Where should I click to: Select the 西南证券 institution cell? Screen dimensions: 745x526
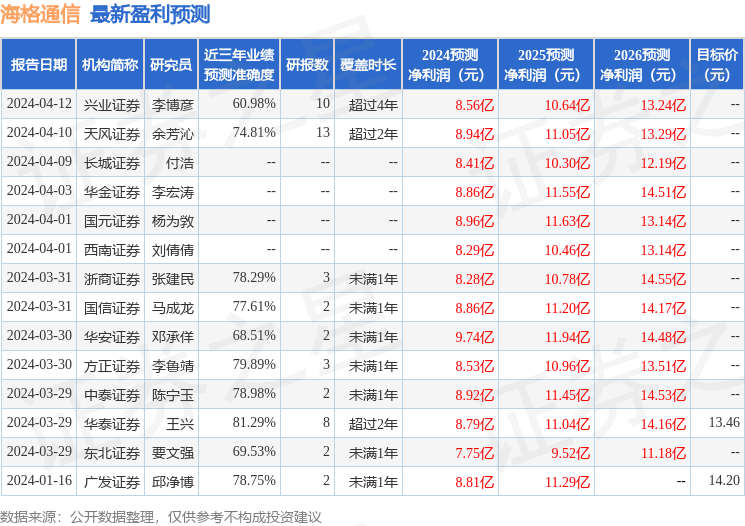(x=112, y=250)
